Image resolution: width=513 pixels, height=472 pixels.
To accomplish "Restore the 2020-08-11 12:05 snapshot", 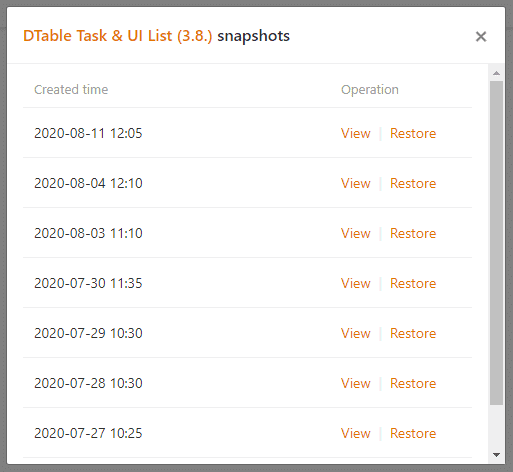I will click(413, 133).
